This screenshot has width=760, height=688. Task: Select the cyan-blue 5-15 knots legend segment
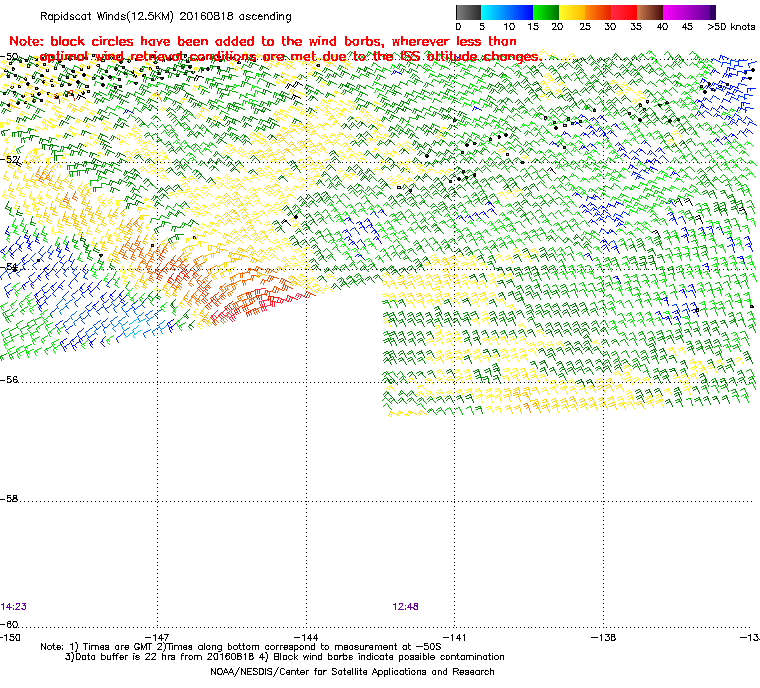click(x=507, y=12)
